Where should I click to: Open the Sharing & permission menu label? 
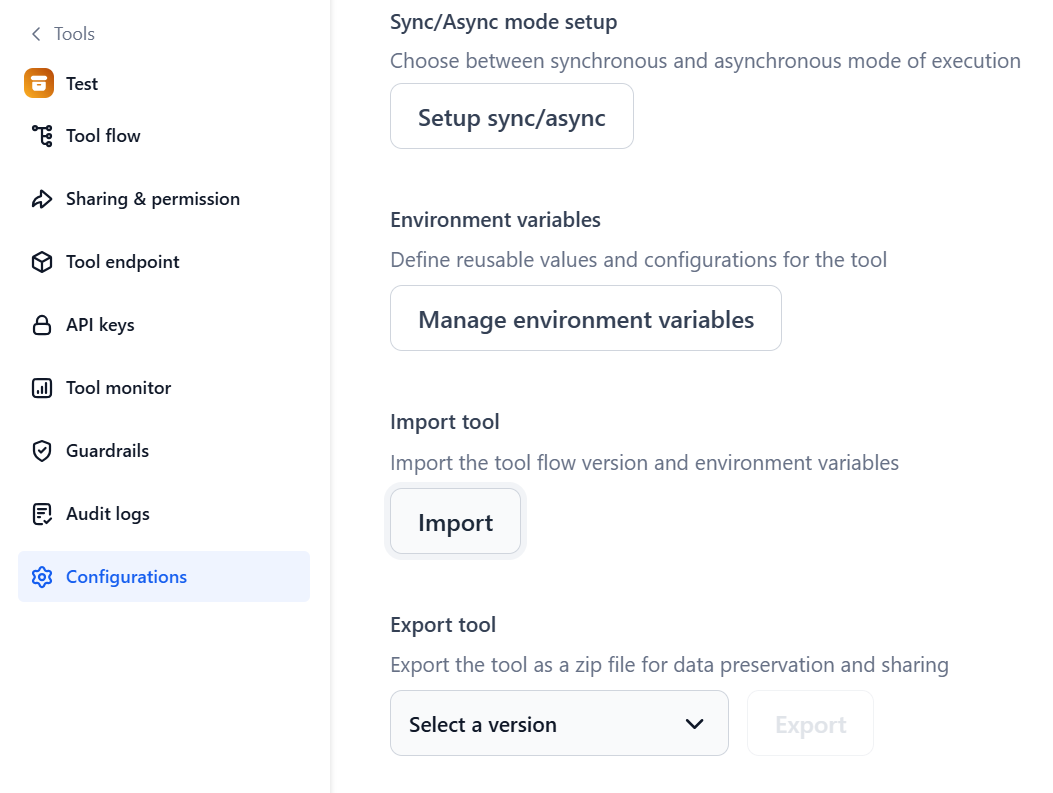click(153, 199)
